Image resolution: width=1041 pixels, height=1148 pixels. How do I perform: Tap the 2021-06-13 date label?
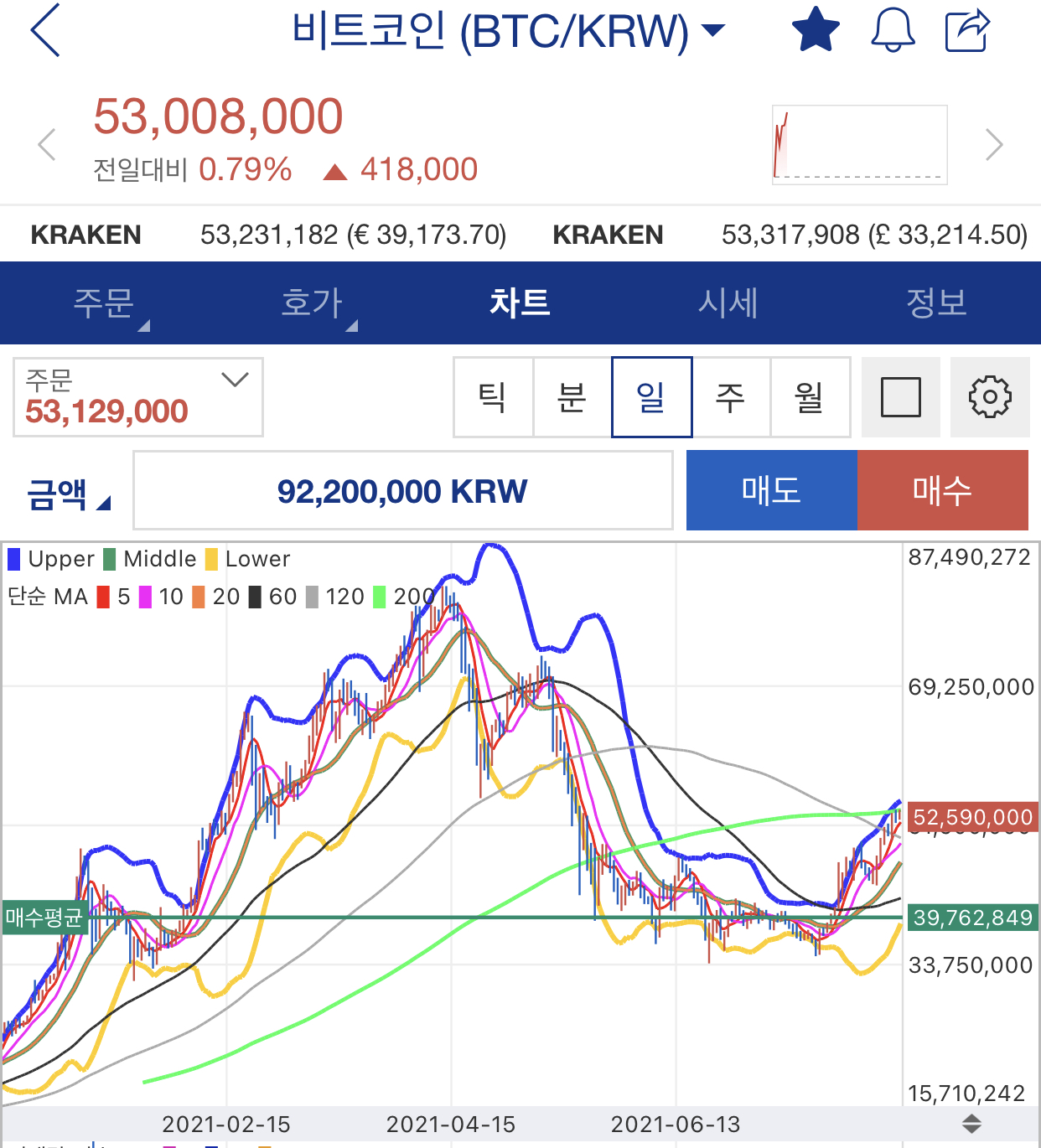point(676,1125)
